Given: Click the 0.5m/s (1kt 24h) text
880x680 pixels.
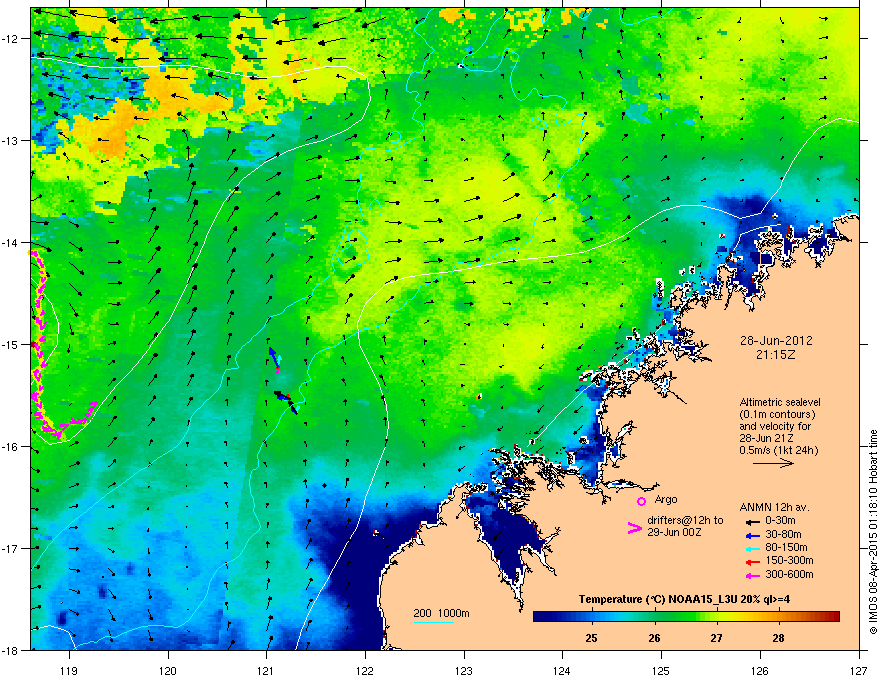Looking at the screenshot, I should point(778,451).
